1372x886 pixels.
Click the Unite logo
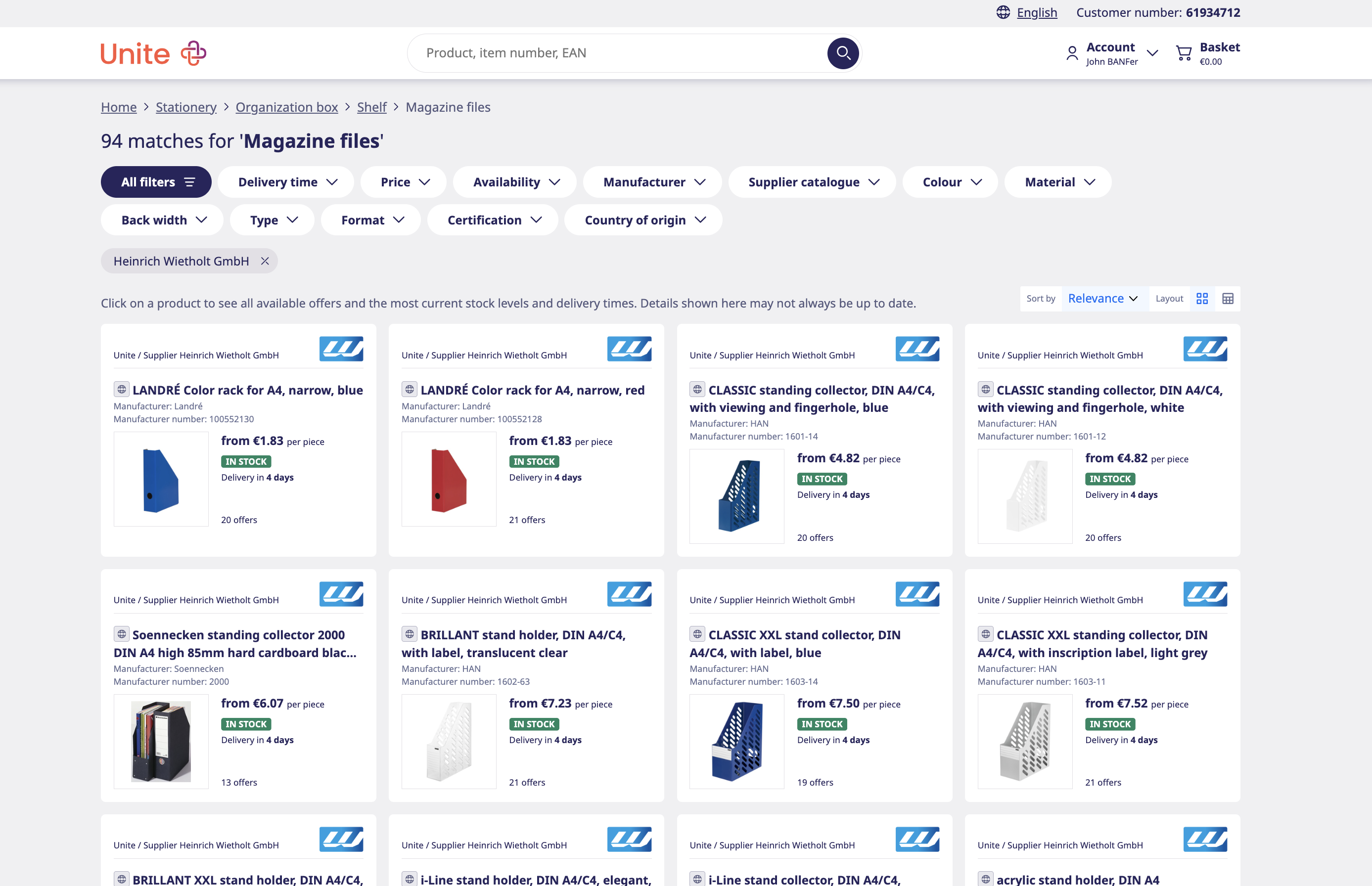click(153, 53)
